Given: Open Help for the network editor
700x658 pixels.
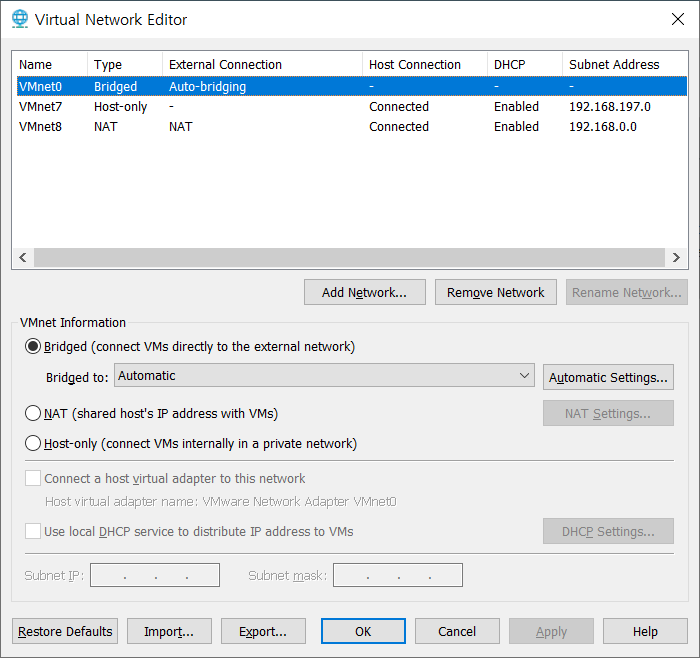Looking at the screenshot, I should click(645, 631).
